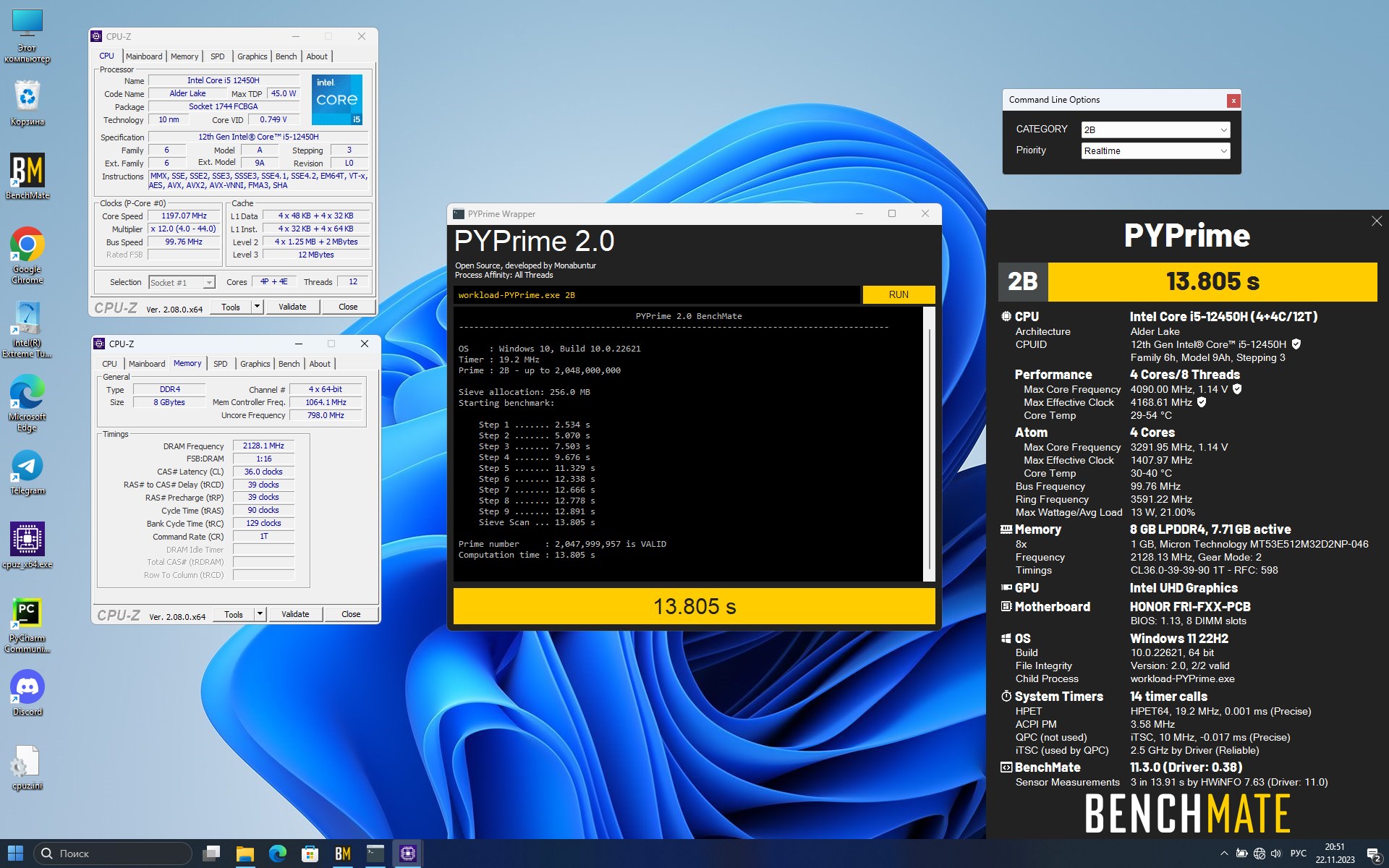The width and height of the screenshot is (1389, 868).
Task: Launch Telegram desktop shortcut
Action: (27, 473)
